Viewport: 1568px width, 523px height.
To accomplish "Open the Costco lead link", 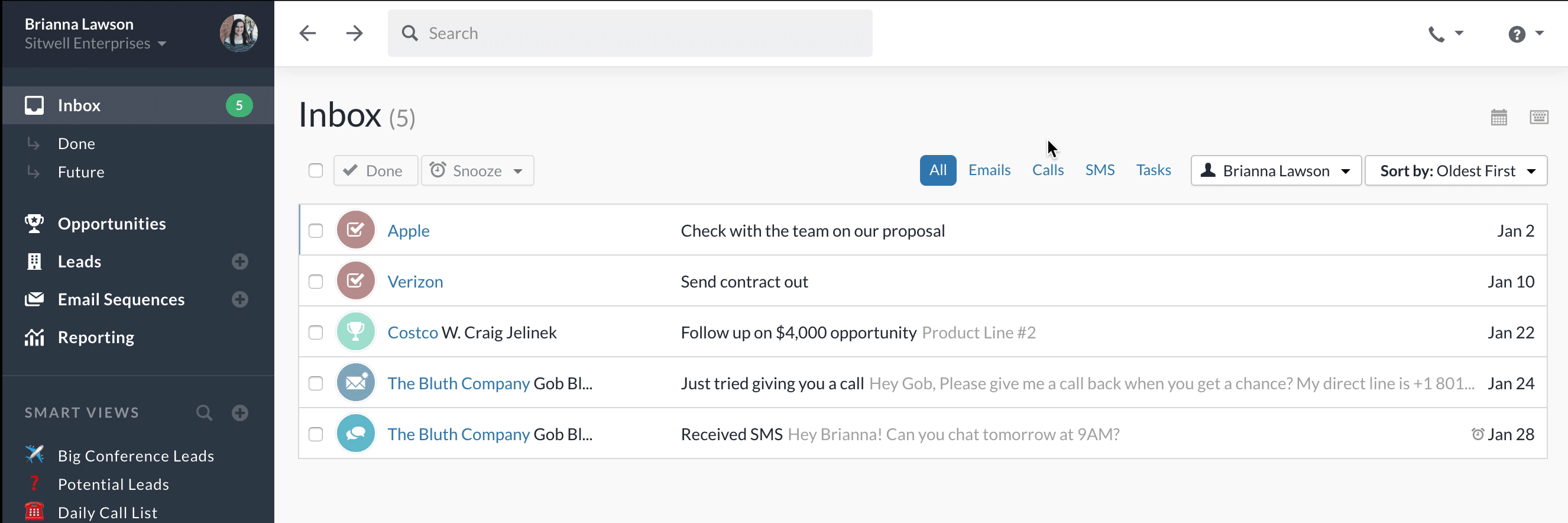I will click(412, 333).
